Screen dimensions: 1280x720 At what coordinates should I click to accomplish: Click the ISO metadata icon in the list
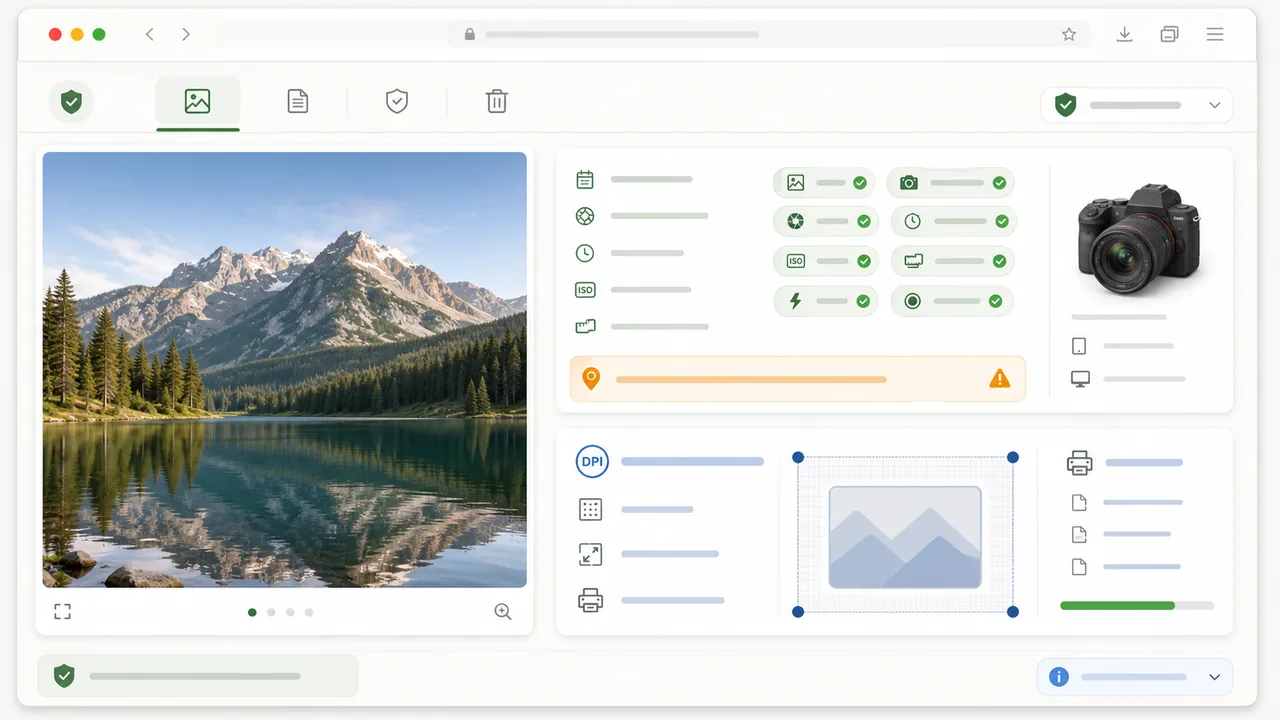585,290
